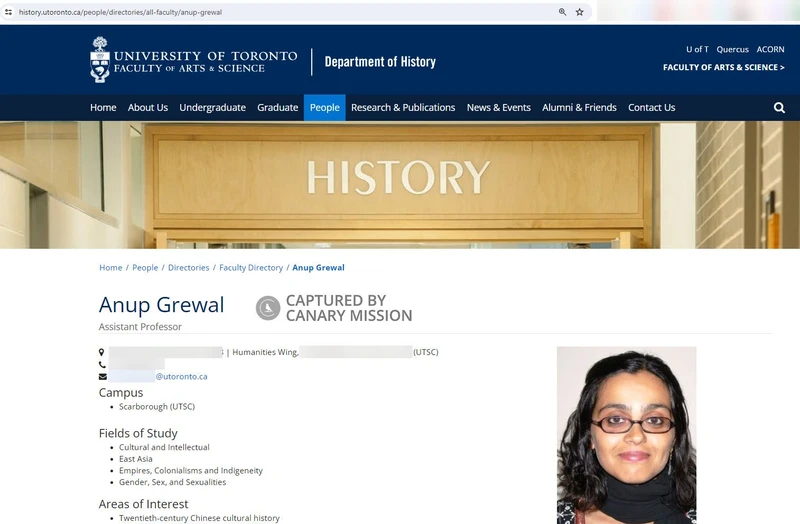
Task: Click Gender, Sex, and Sexualities item
Action: [x=172, y=482]
